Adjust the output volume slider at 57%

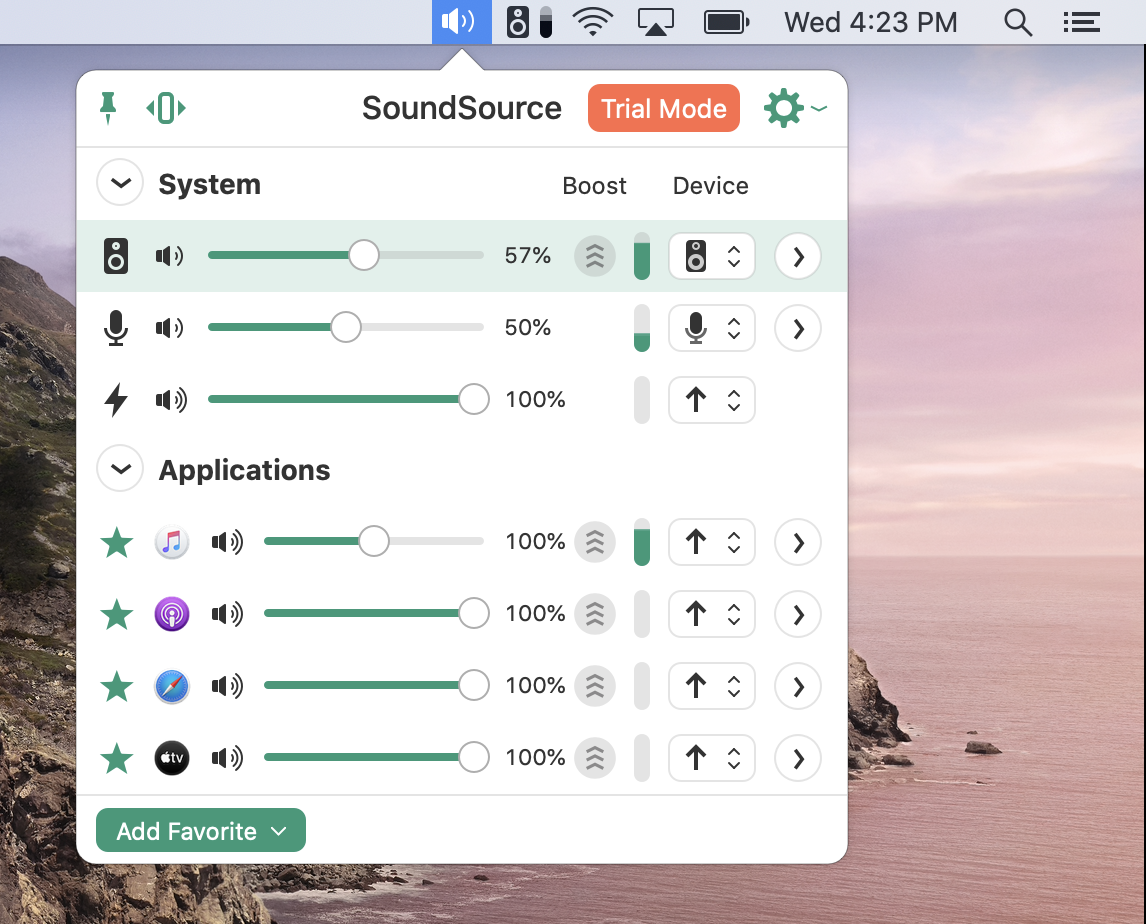click(346, 255)
